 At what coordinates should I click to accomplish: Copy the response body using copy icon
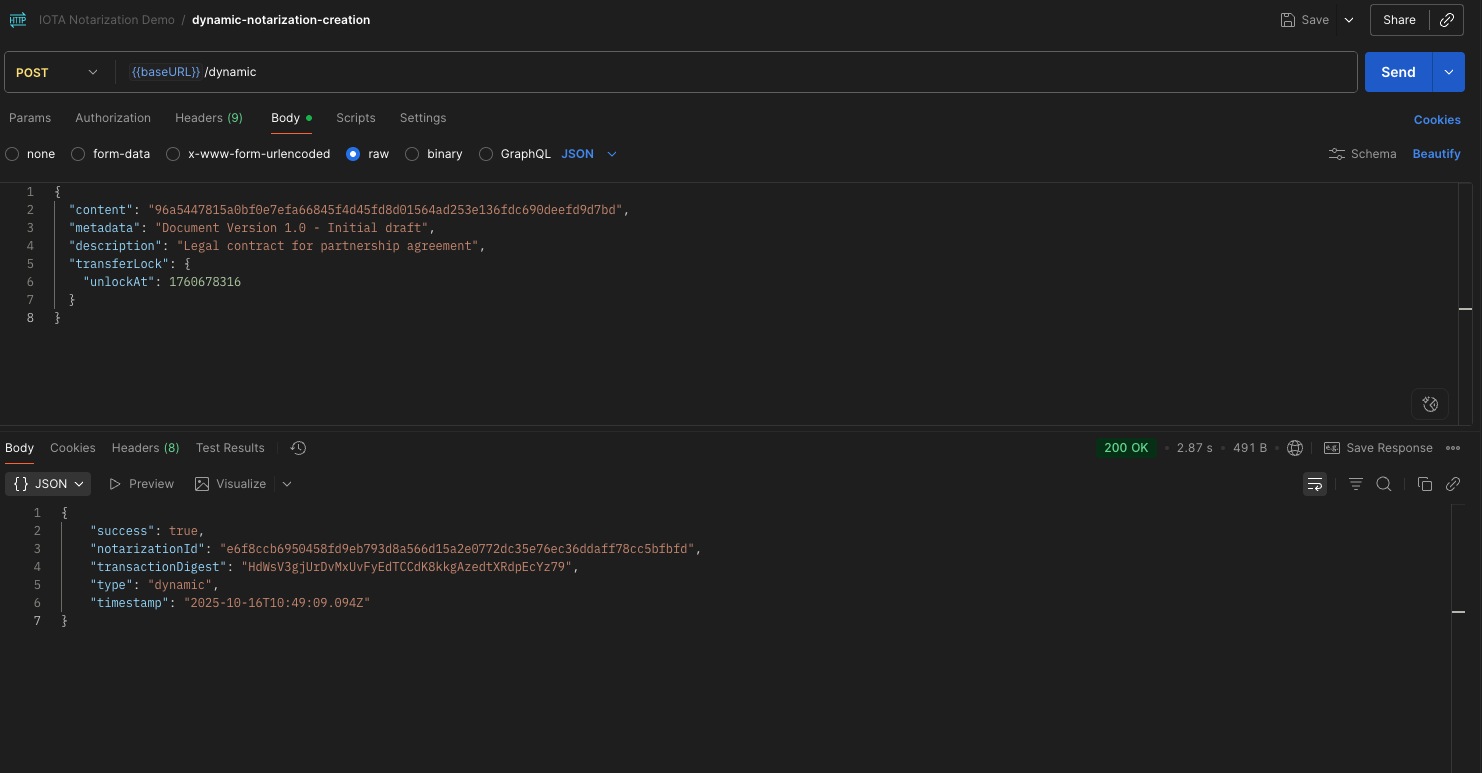1425,483
